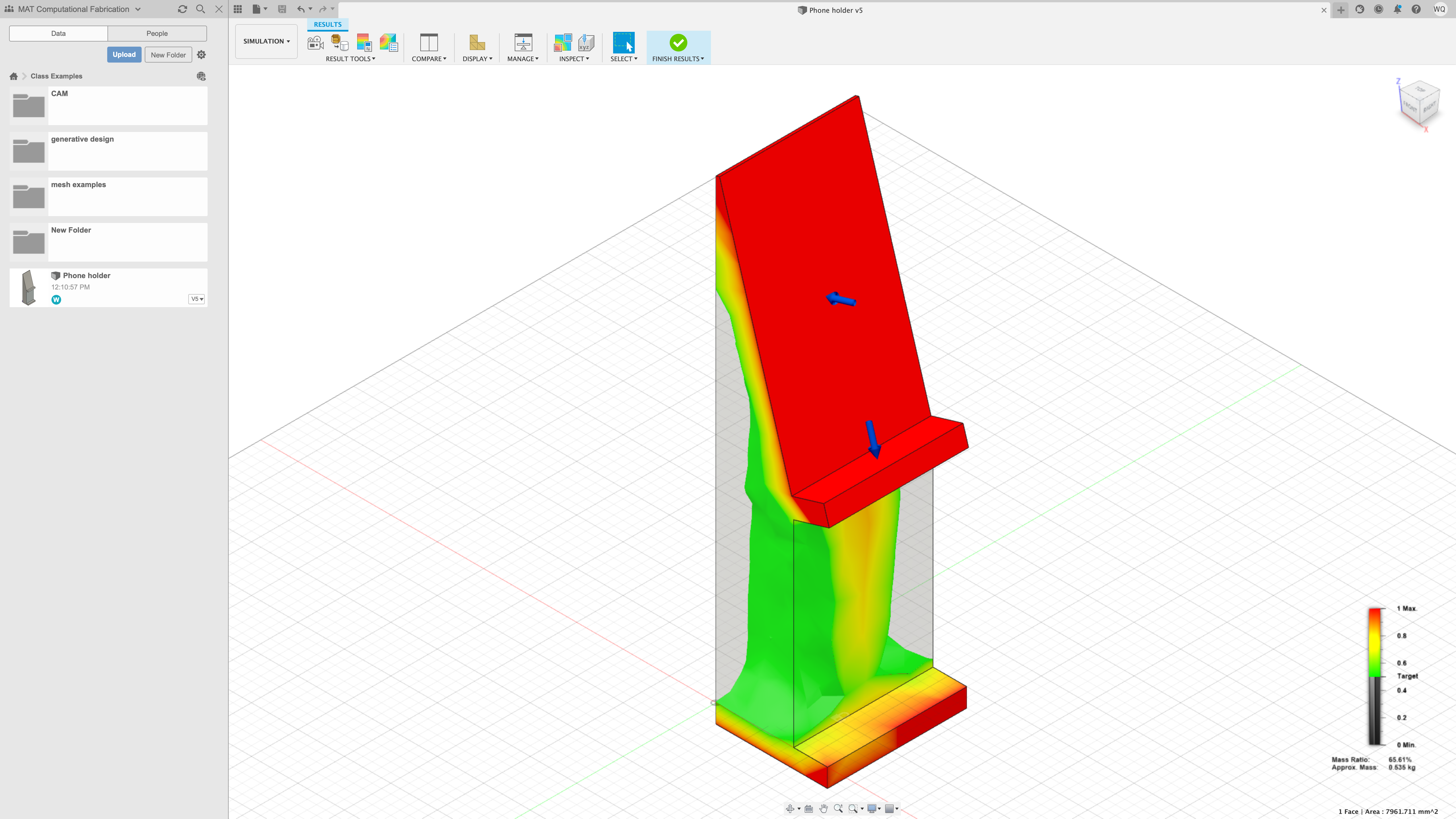The image size is (1456, 819).
Task: Click the Inspect surface probes icon
Action: click(x=563, y=43)
